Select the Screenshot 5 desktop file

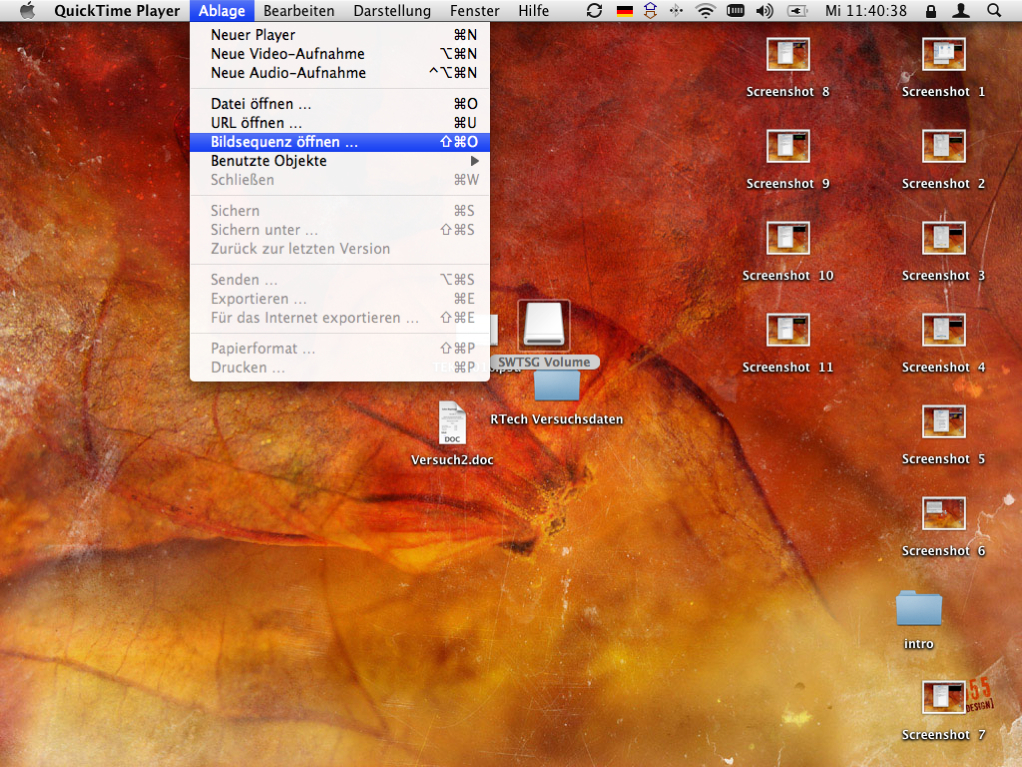(x=943, y=422)
